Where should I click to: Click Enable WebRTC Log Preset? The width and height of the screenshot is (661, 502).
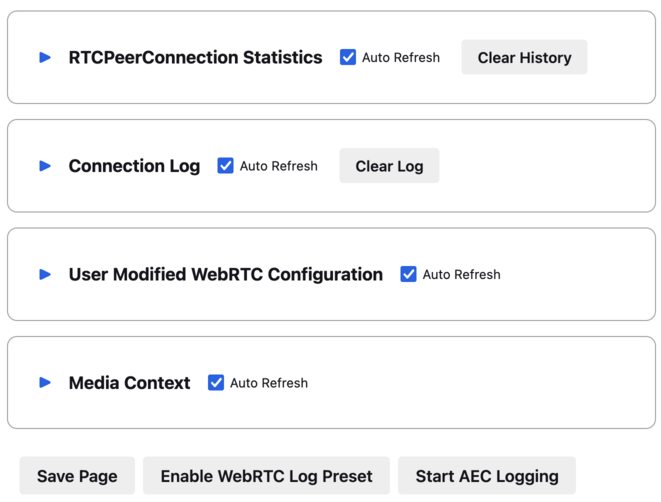tap(266, 476)
